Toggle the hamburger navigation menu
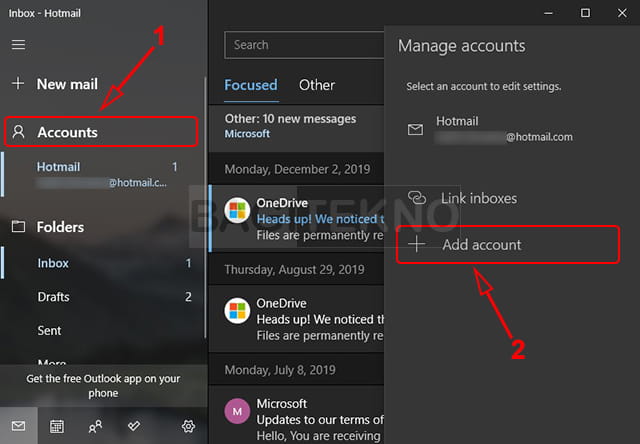 [x=18, y=44]
